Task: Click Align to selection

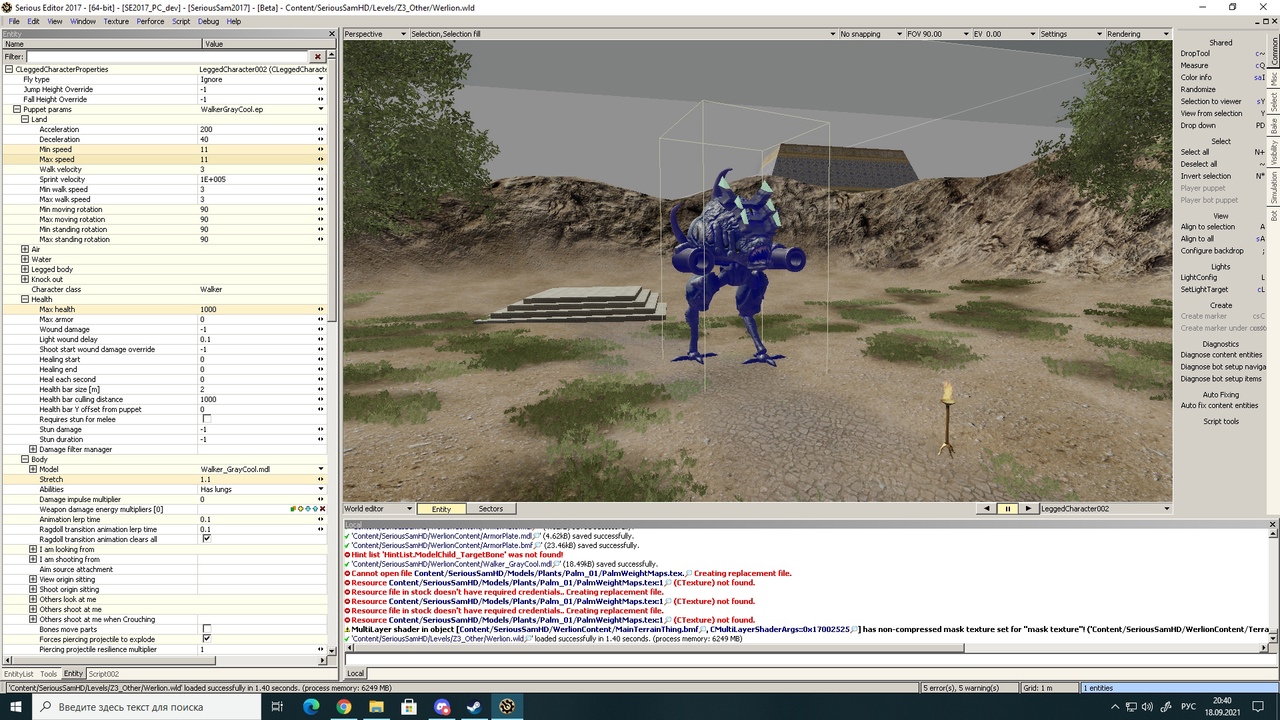Action: (1208, 227)
